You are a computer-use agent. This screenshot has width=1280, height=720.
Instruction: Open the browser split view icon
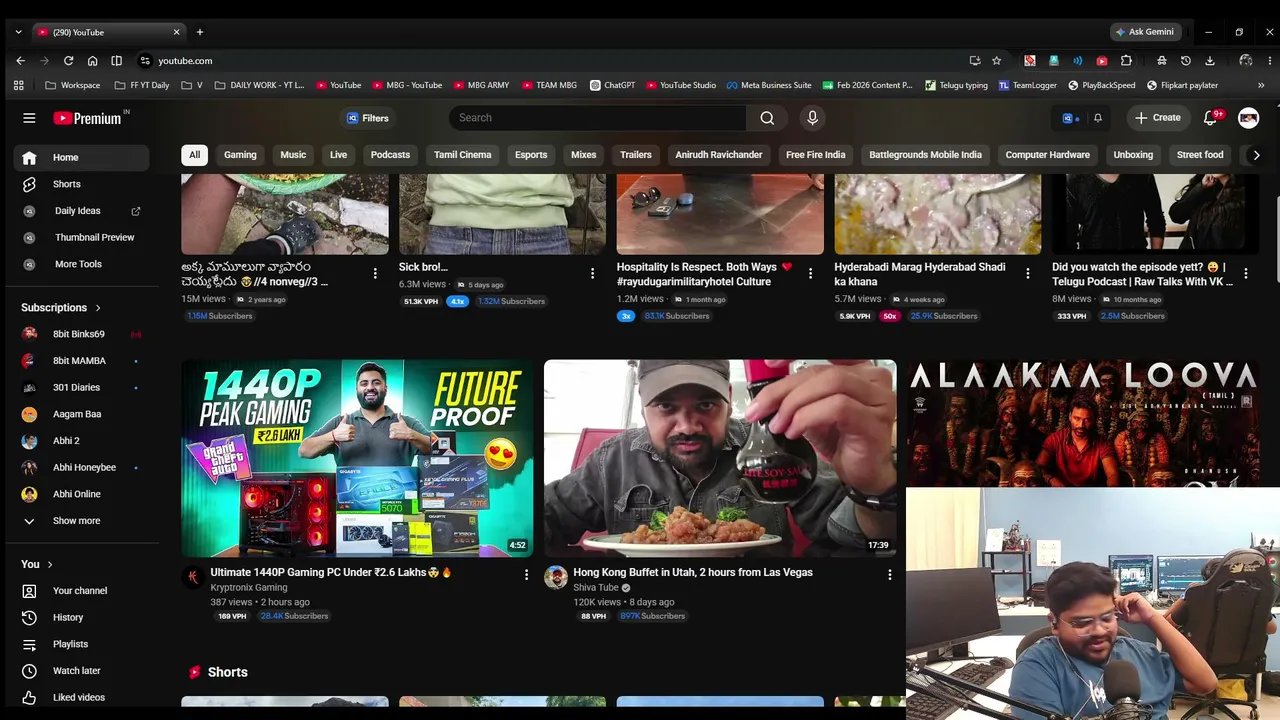(116, 61)
